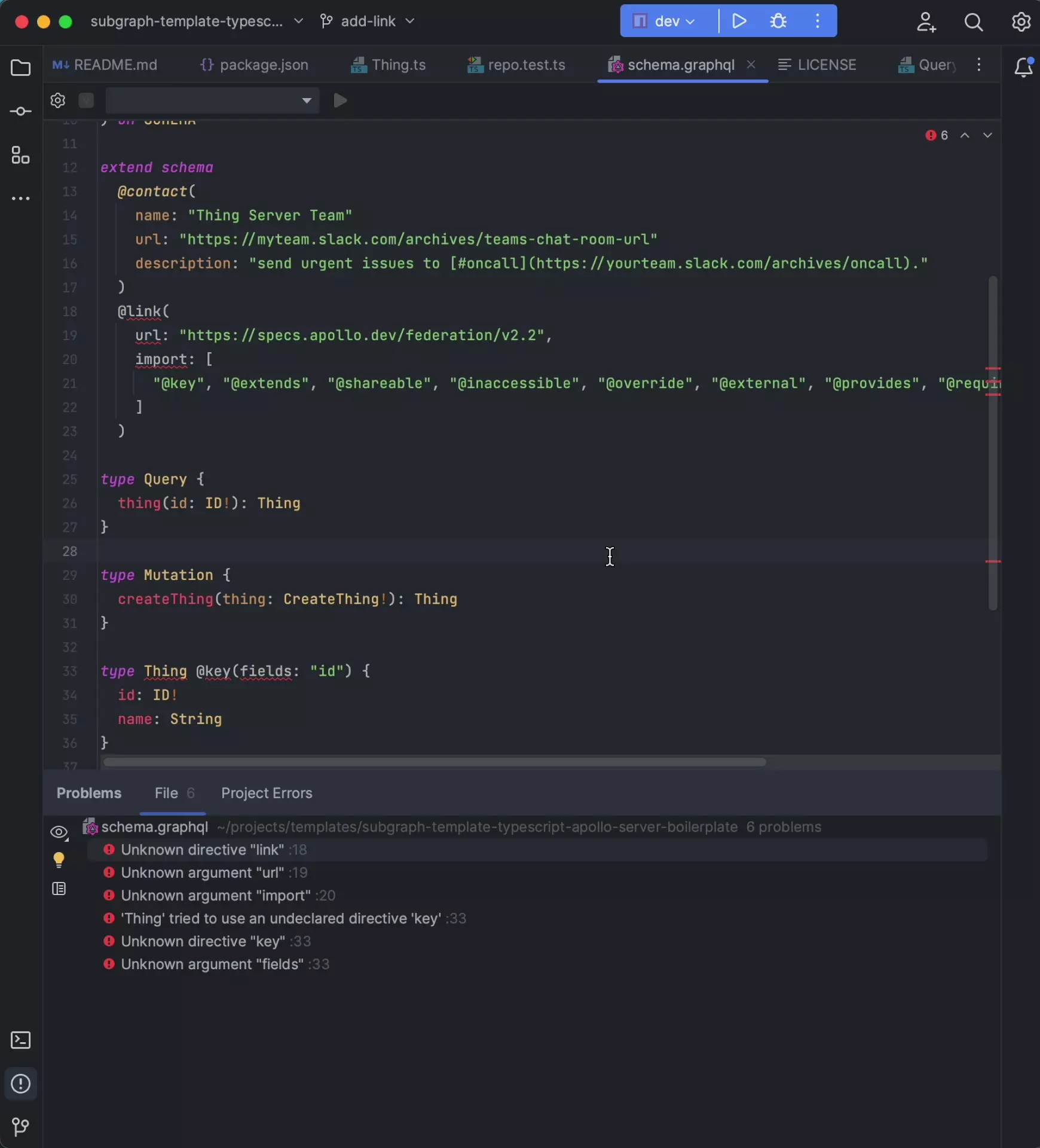Image resolution: width=1040 pixels, height=1148 pixels.
Task: Show quick fixes with the light bulb icon
Action: point(59,860)
